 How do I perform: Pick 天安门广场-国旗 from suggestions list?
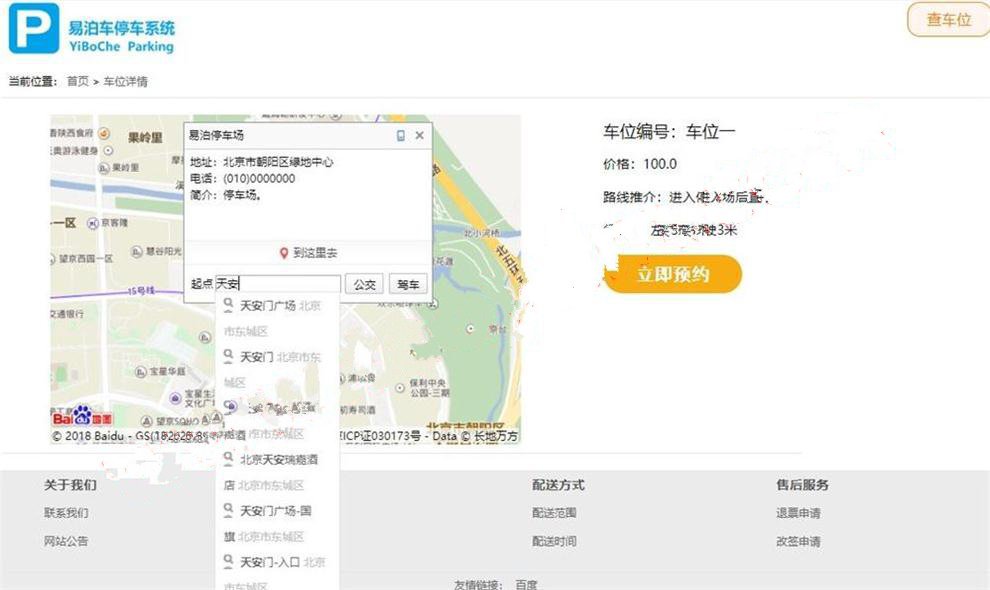275,511
